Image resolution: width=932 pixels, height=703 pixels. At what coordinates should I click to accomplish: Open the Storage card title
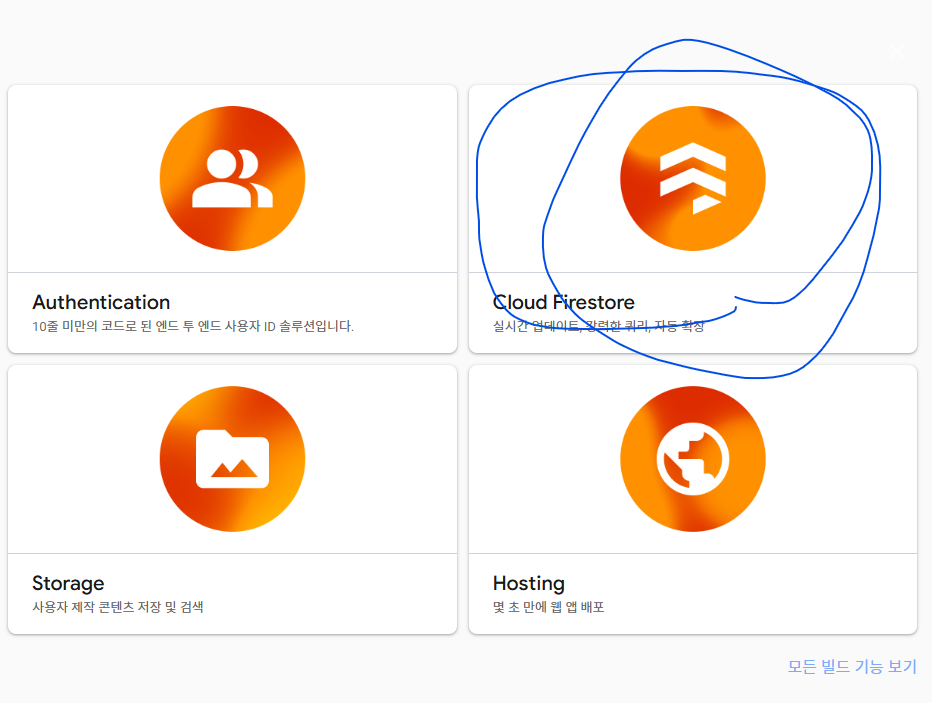click(x=68, y=583)
